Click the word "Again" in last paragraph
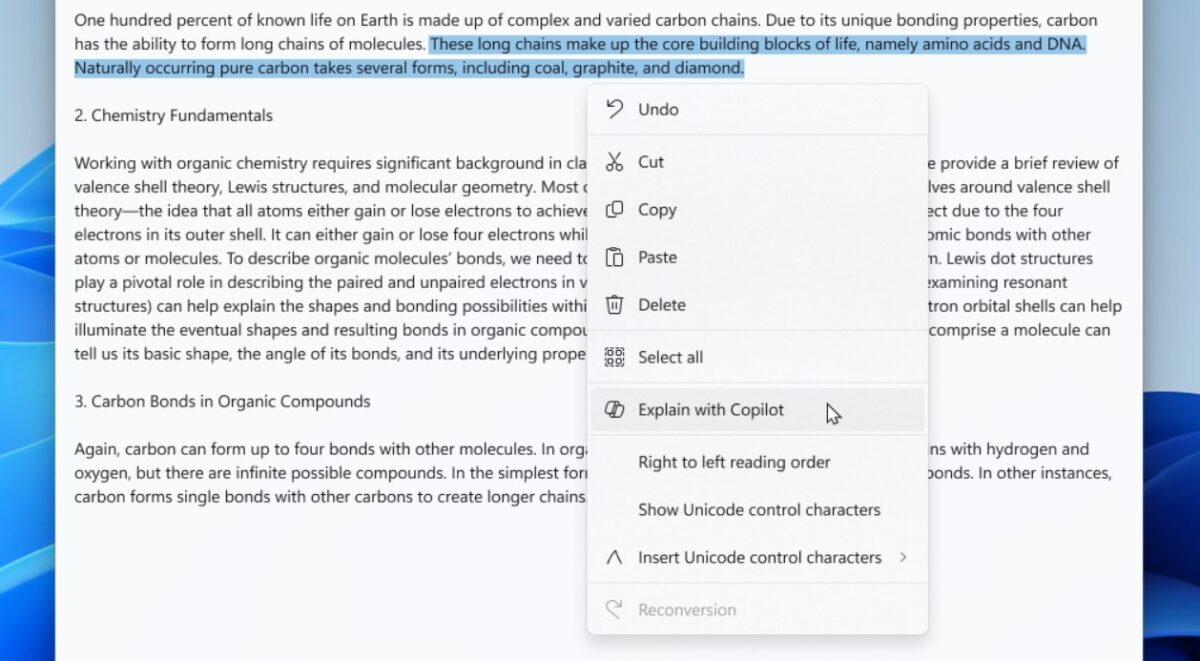Viewport: 1200px width, 661px height. tap(97, 449)
